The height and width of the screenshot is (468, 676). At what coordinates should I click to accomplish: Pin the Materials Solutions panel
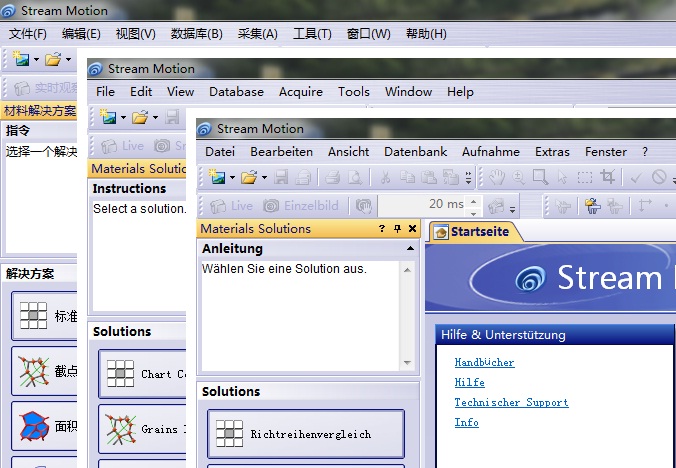(x=397, y=229)
